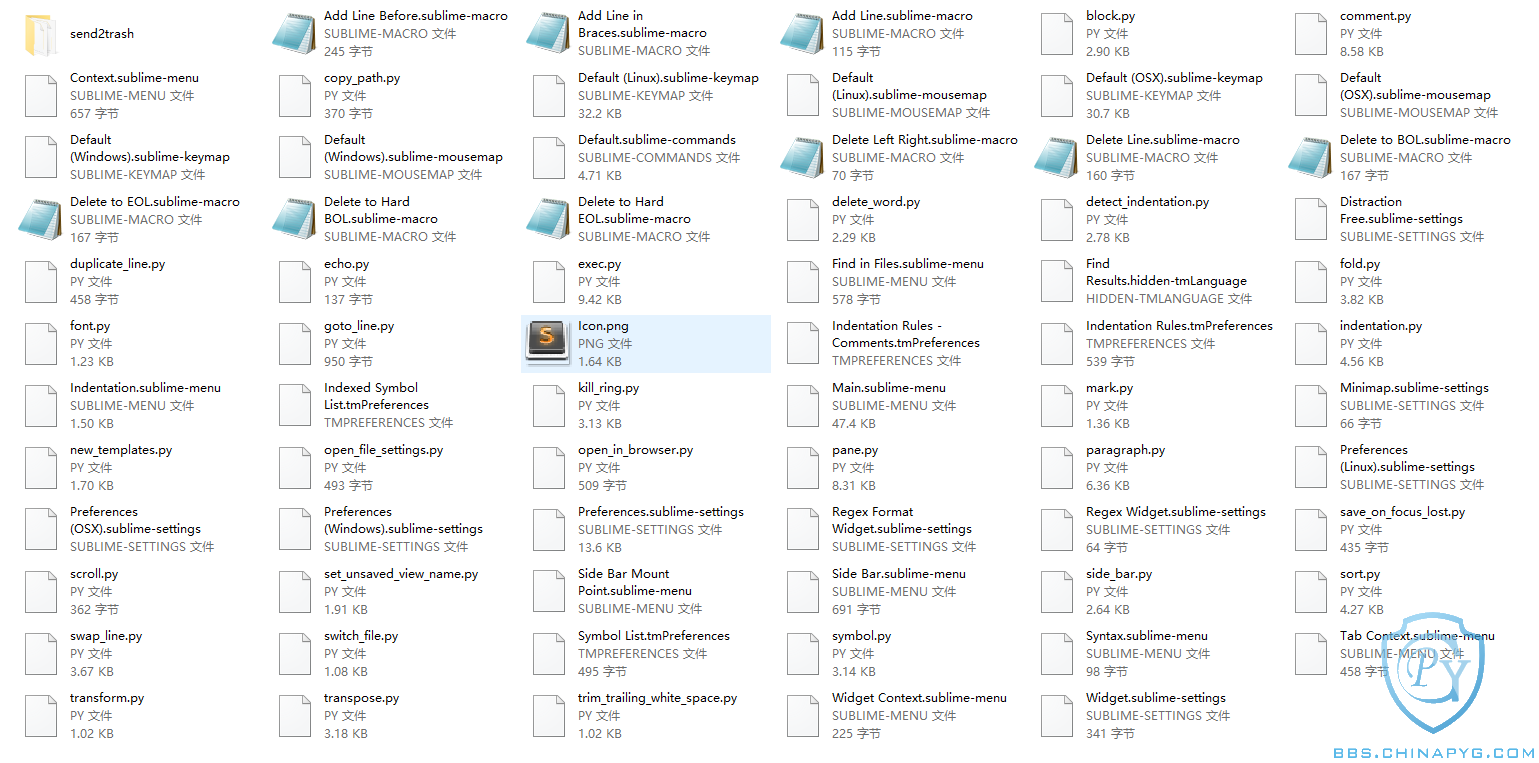Select the file name Minimap.sublime-settings

click(x=1414, y=388)
